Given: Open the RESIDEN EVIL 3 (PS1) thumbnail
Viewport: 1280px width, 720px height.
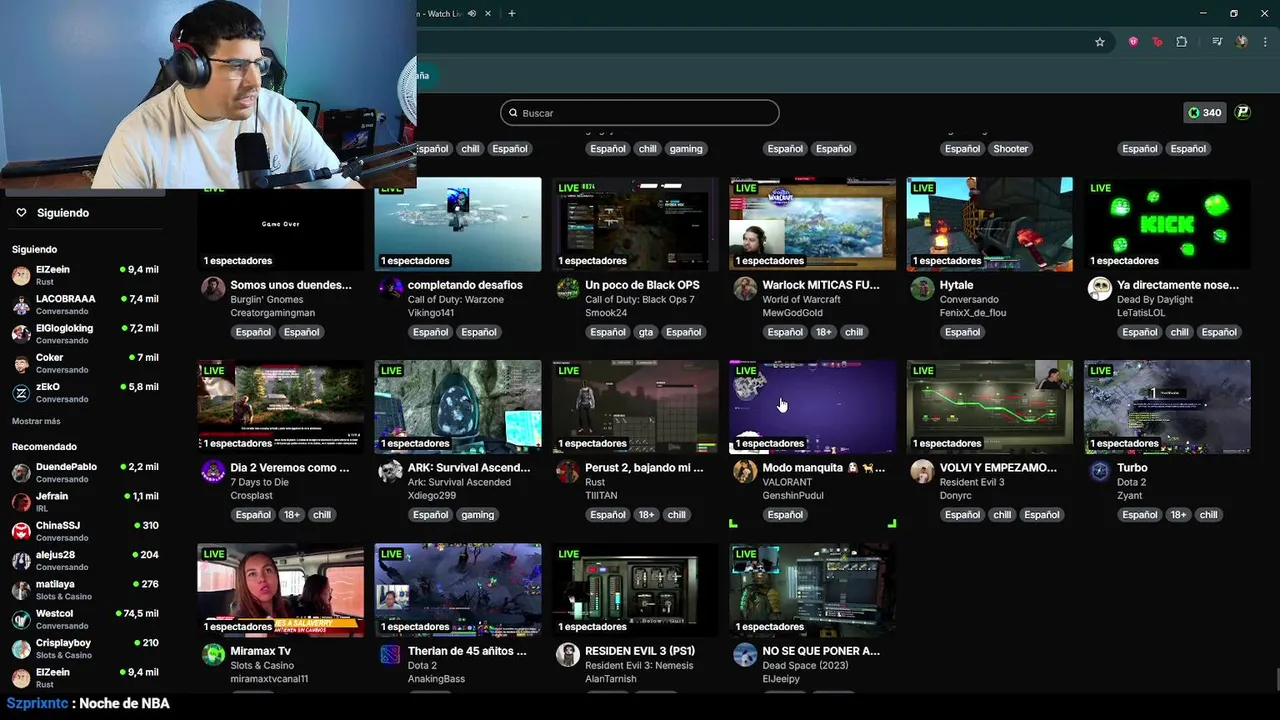Looking at the screenshot, I should pyautogui.click(x=635, y=590).
